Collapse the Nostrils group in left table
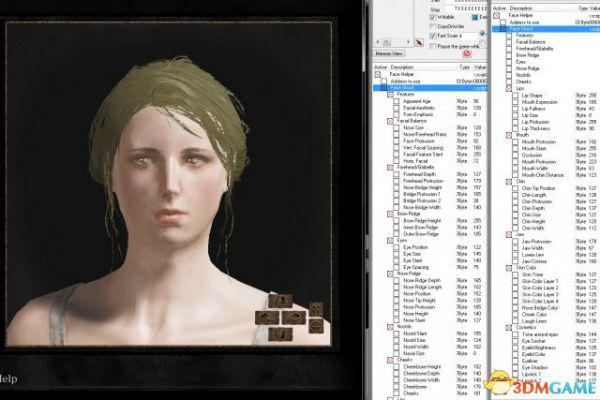600x400 pixels. tap(390, 327)
